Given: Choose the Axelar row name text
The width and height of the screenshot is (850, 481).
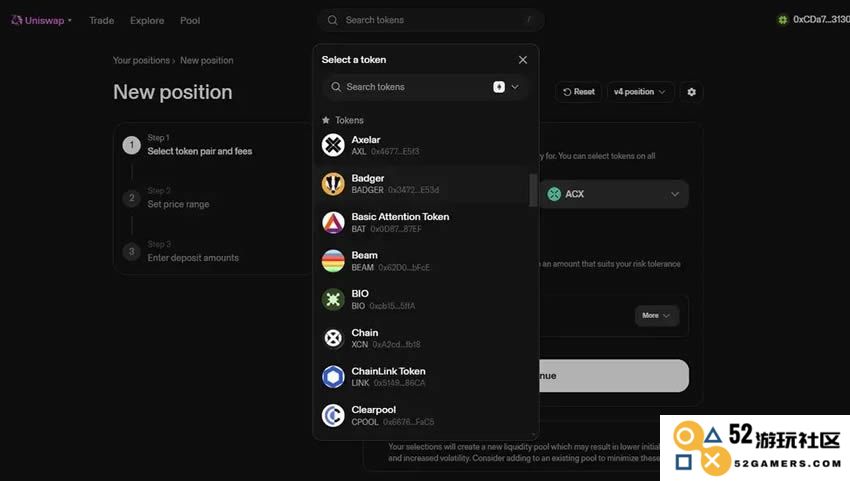Looking at the screenshot, I should tap(365, 139).
